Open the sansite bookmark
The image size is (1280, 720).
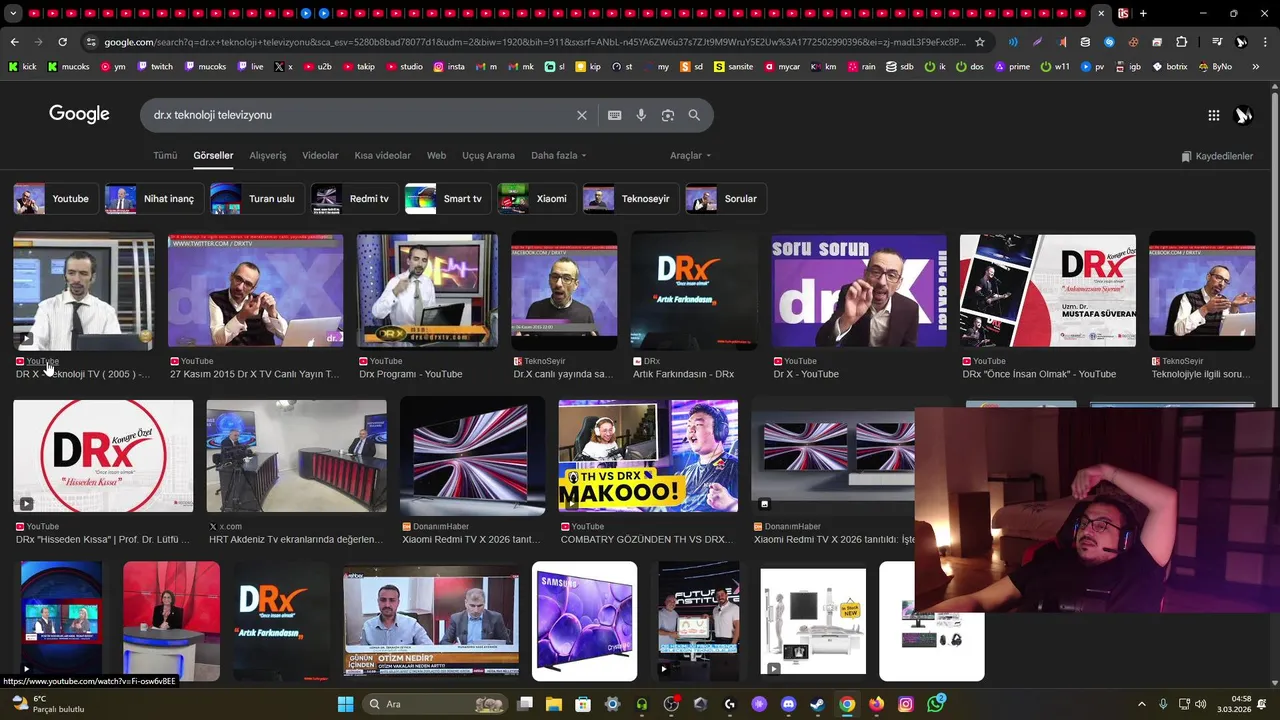[734, 66]
